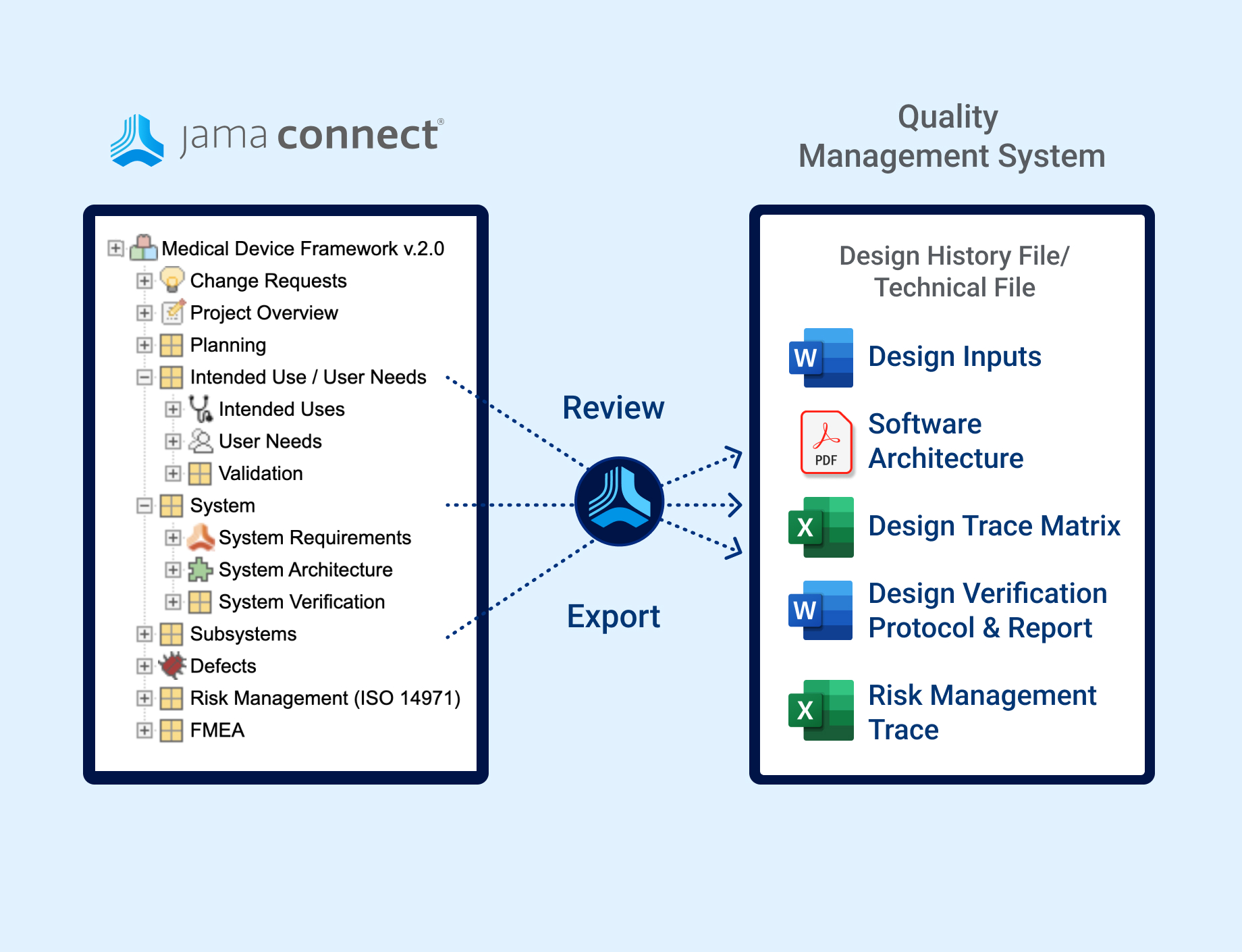
Task: Click the Jama Connect logo in the center circle
Action: pos(619,502)
